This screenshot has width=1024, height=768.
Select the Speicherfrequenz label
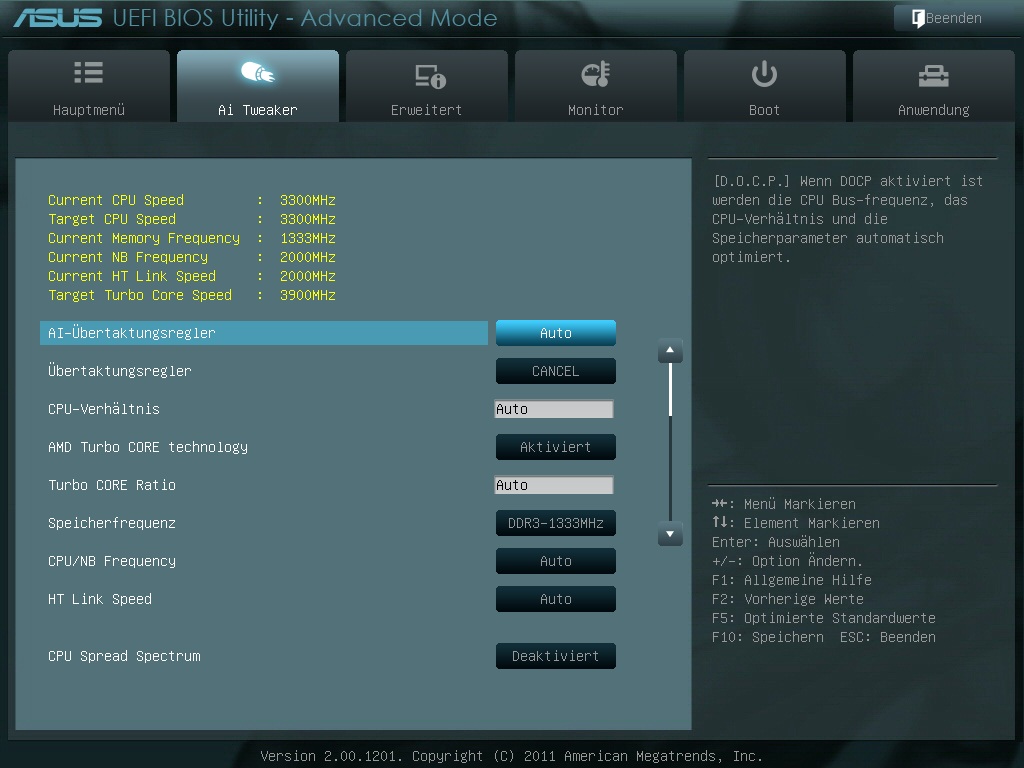[x=112, y=523]
